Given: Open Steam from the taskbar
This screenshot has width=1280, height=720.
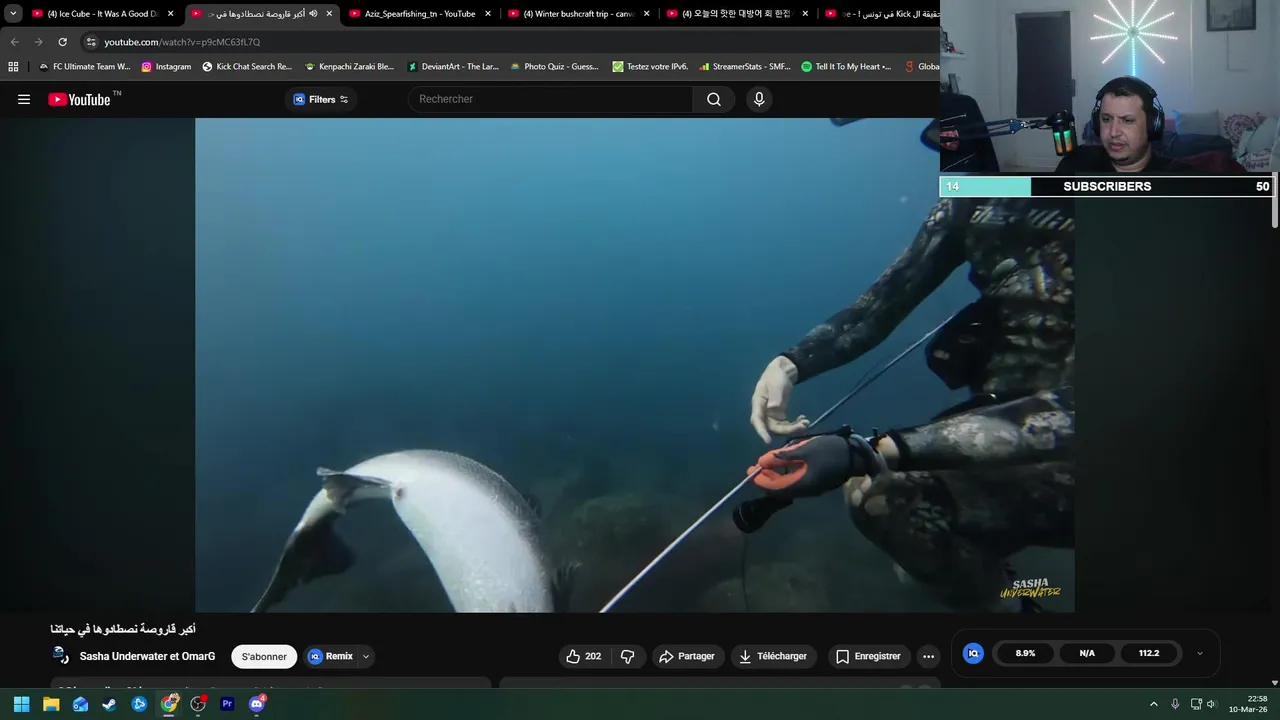Looking at the screenshot, I should (x=109, y=704).
